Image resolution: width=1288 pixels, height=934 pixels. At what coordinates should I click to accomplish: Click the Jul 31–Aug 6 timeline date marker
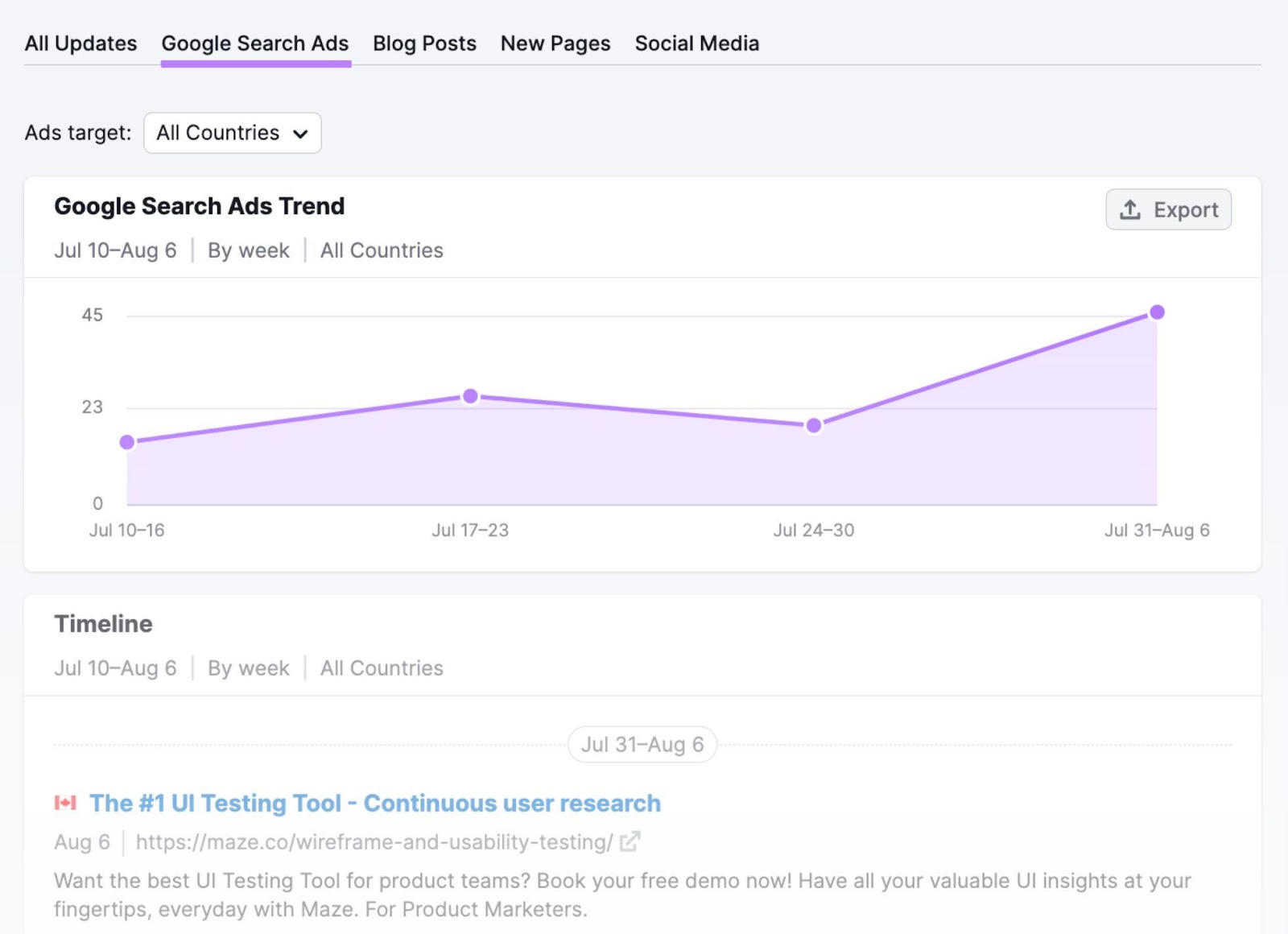coord(642,745)
